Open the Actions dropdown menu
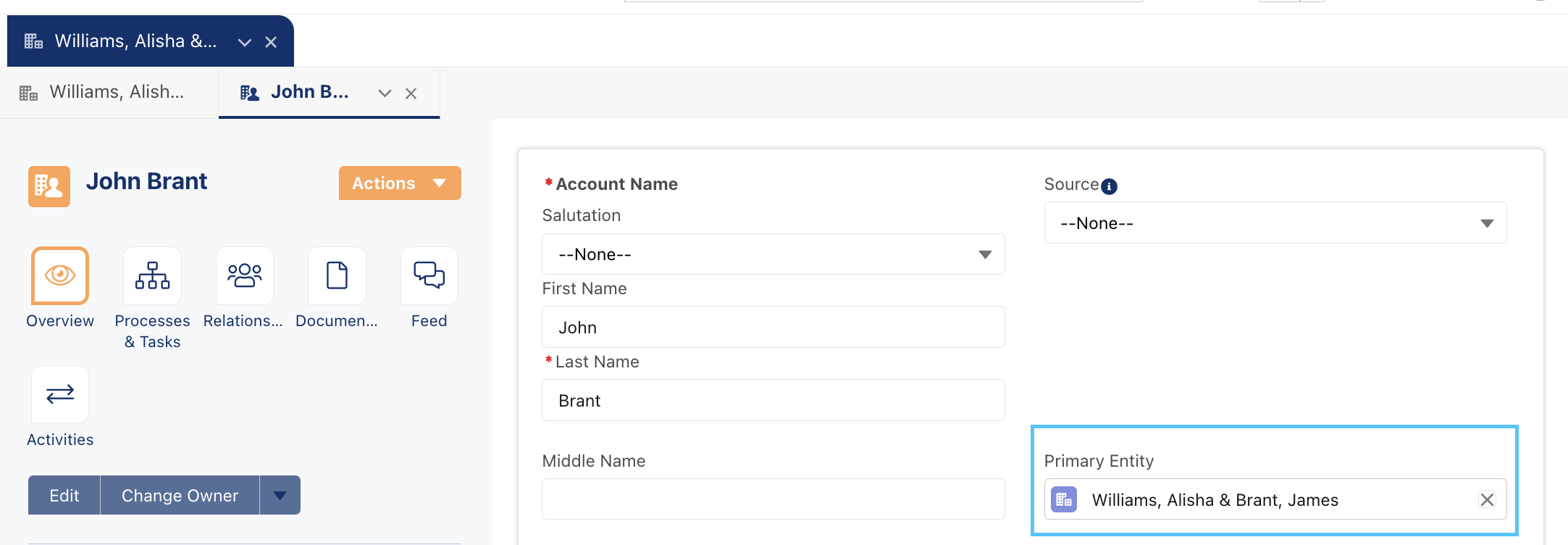Screen dimensions: 1568x545 [400, 183]
